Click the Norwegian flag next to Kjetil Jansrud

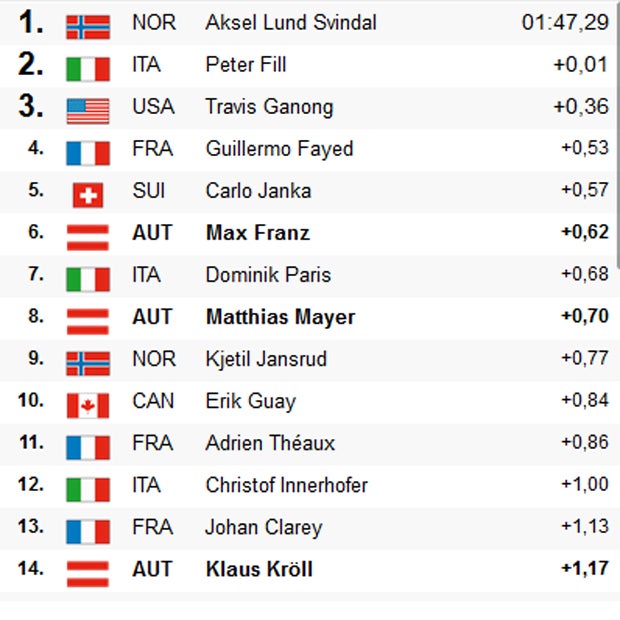[88, 362]
